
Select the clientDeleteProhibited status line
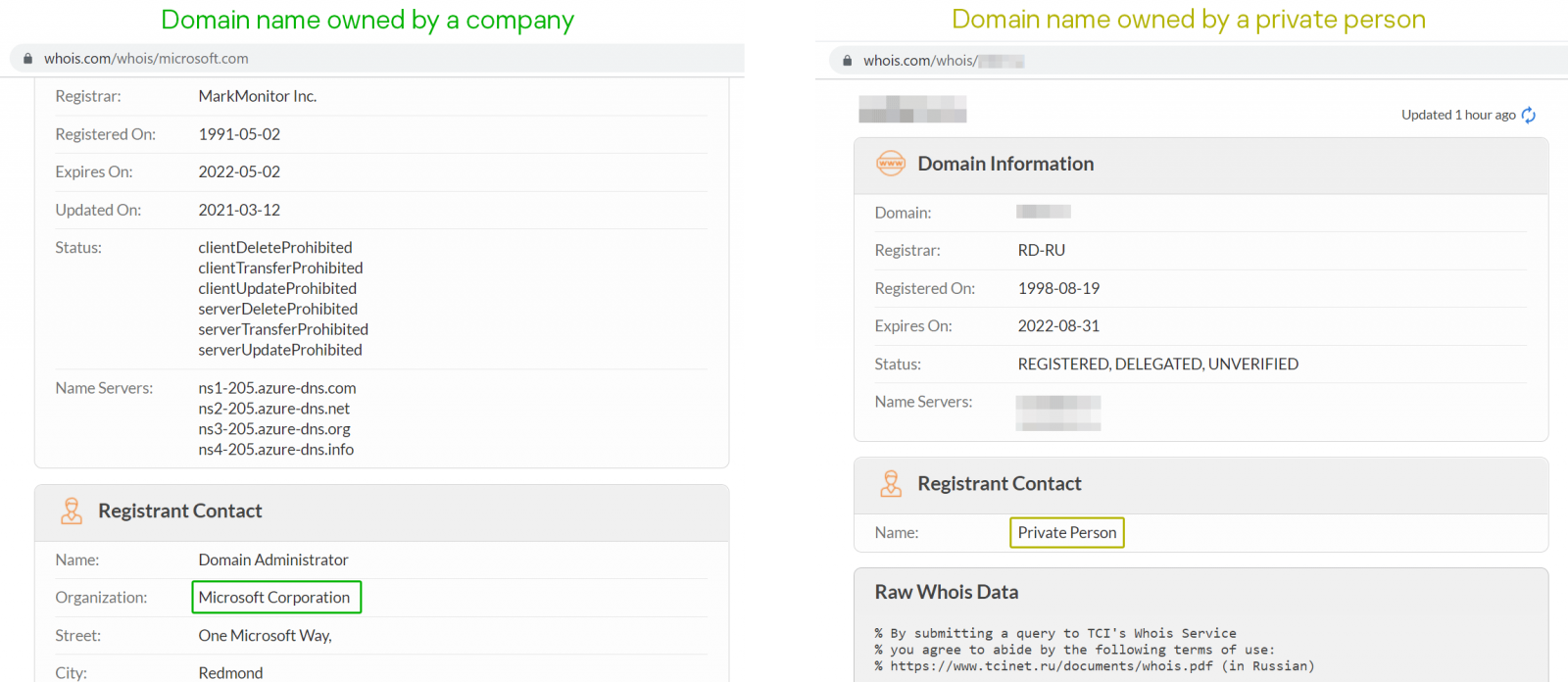(x=275, y=248)
